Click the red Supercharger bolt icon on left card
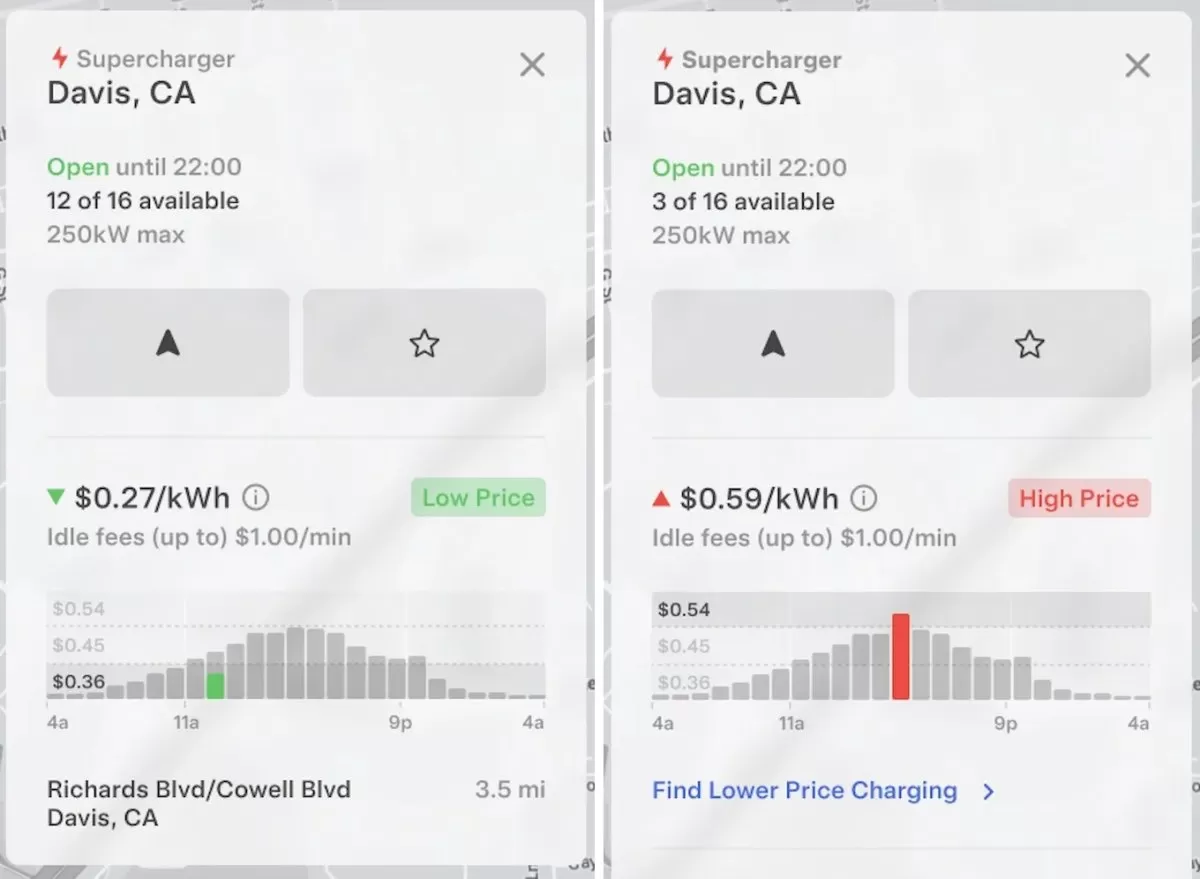The height and width of the screenshot is (879, 1200). (60, 58)
